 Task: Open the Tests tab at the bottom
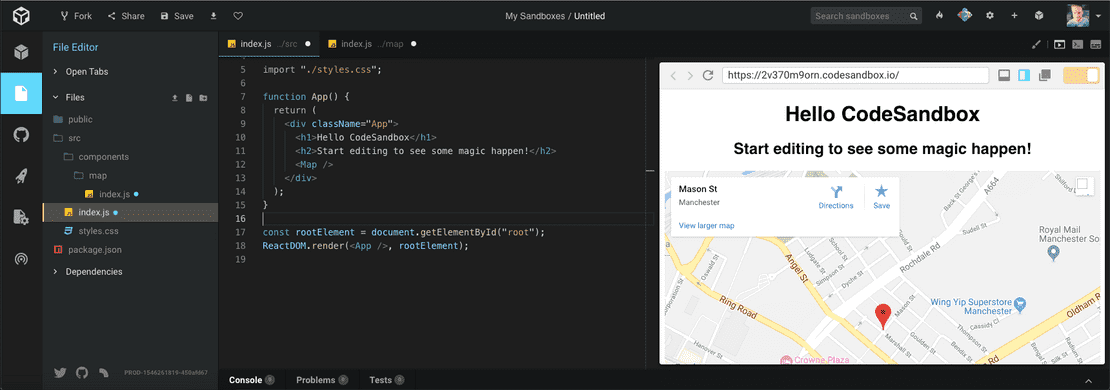pos(387,380)
